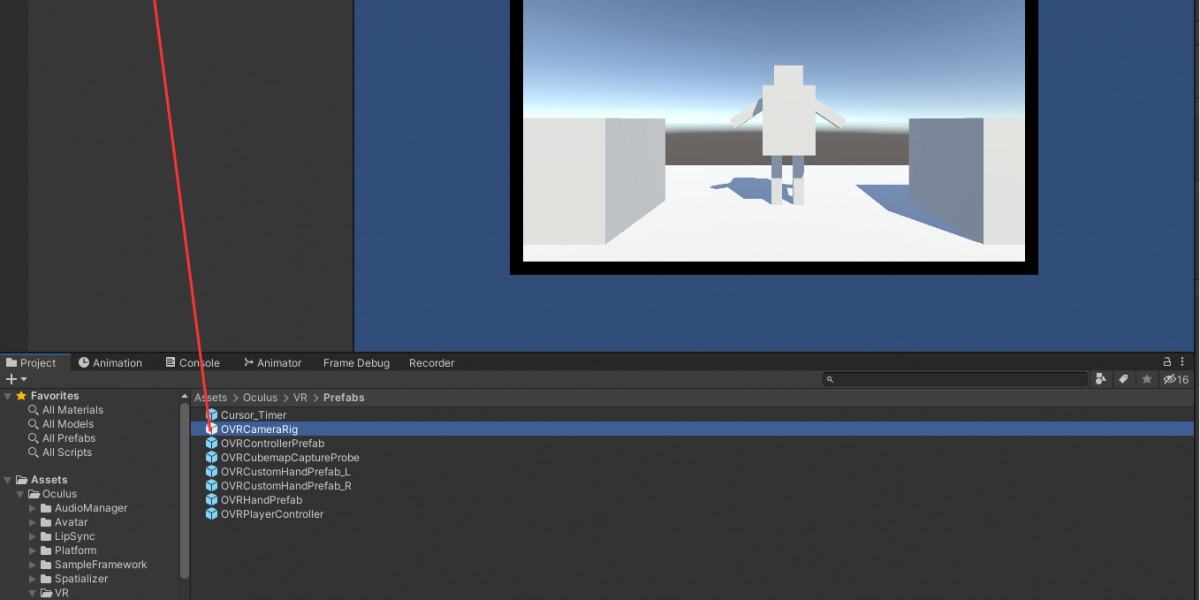Click the Project search input field
Image resolution: width=1200 pixels, height=600 pixels.
(x=955, y=379)
